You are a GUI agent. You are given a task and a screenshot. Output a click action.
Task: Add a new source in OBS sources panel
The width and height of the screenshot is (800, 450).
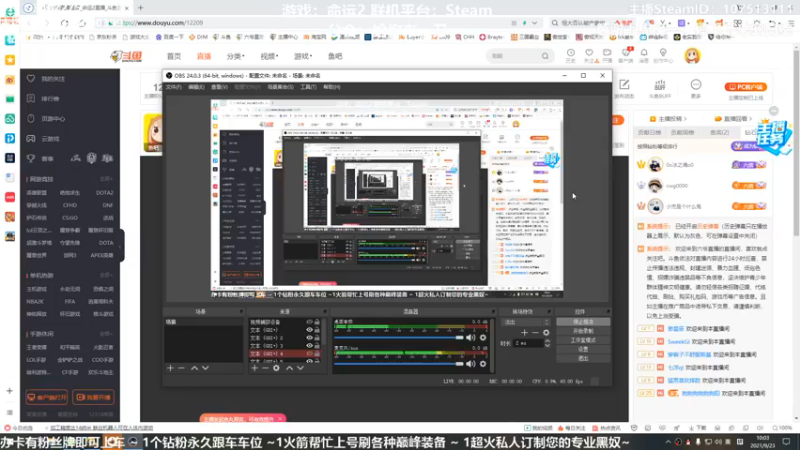tap(255, 368)
